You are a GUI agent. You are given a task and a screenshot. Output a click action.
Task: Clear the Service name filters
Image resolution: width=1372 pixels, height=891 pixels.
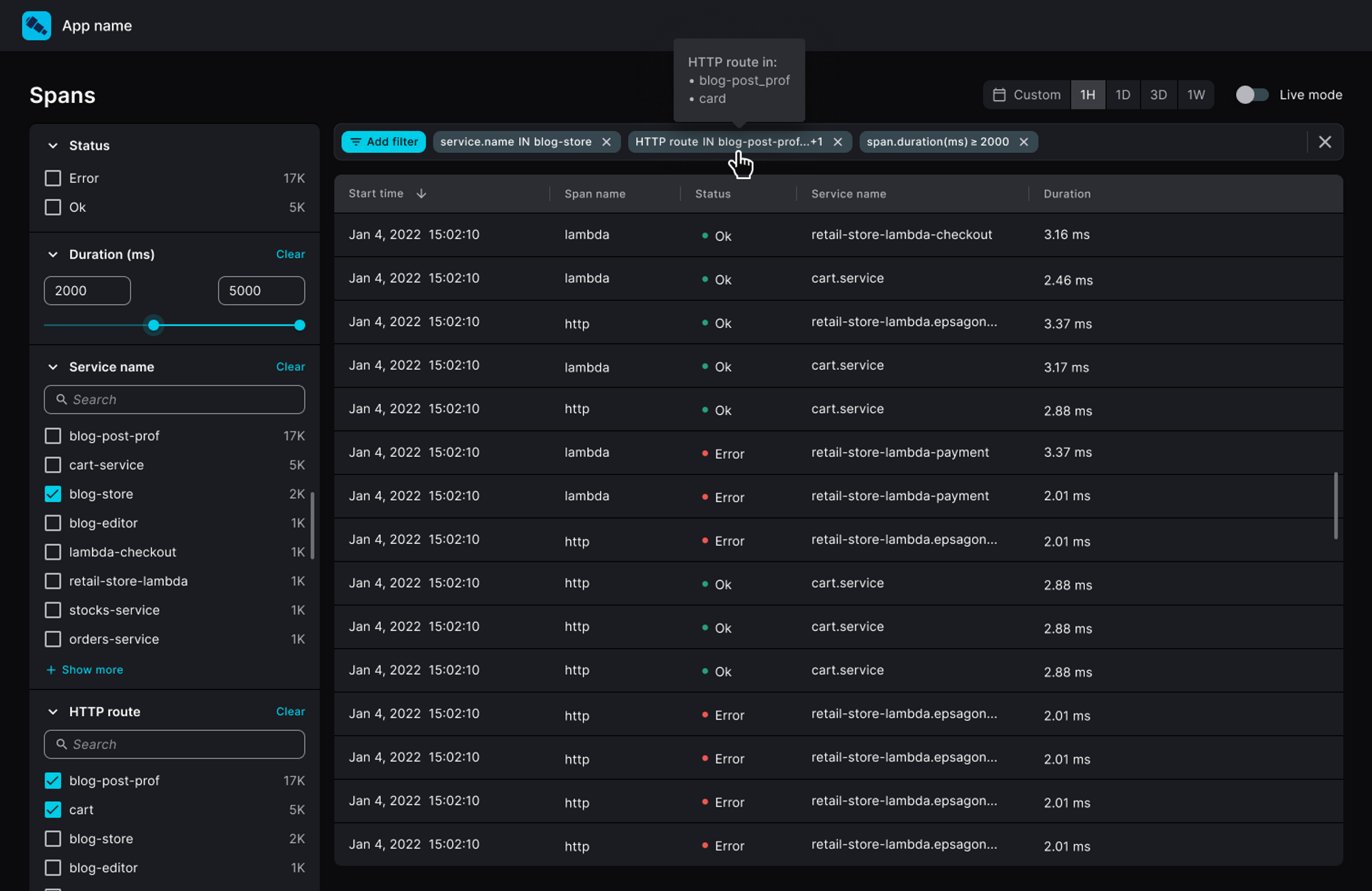[x=290, y=367]
